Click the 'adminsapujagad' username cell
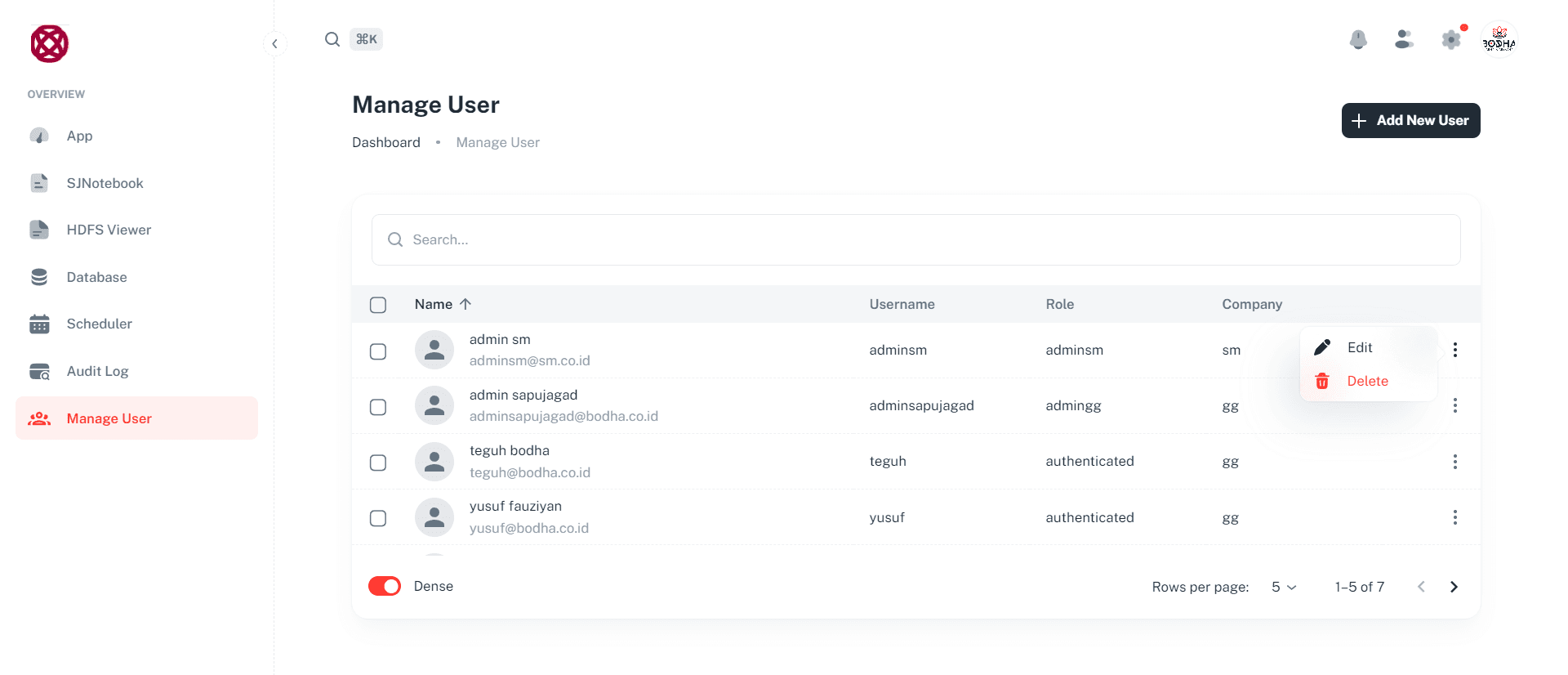 (x=922, y=405)
